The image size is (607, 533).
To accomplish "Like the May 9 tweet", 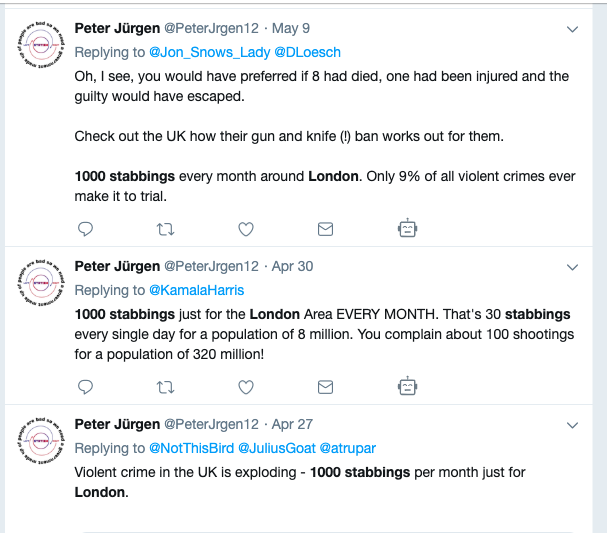I will pos(246,229).
